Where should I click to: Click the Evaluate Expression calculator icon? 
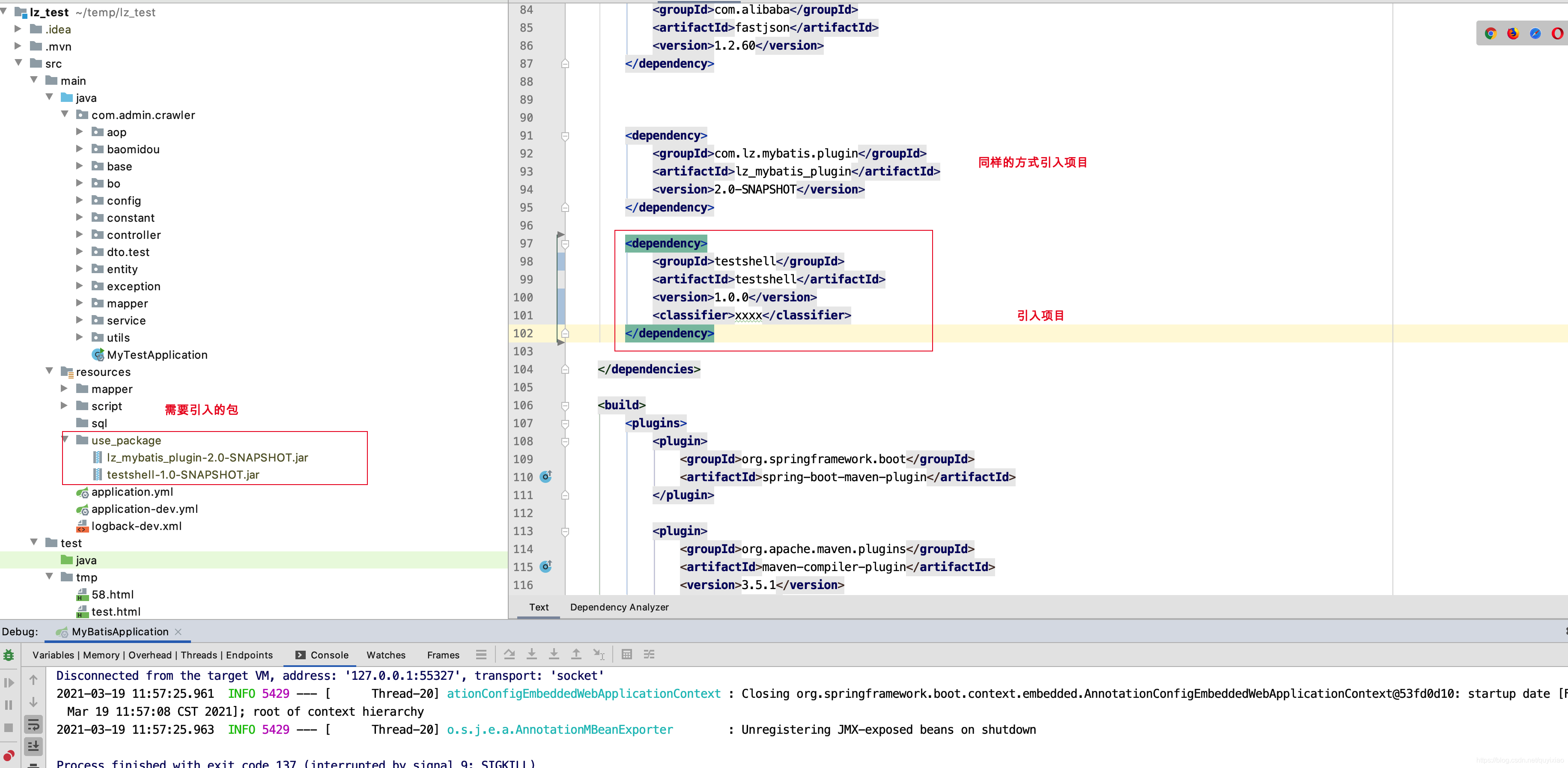point(626,654)
